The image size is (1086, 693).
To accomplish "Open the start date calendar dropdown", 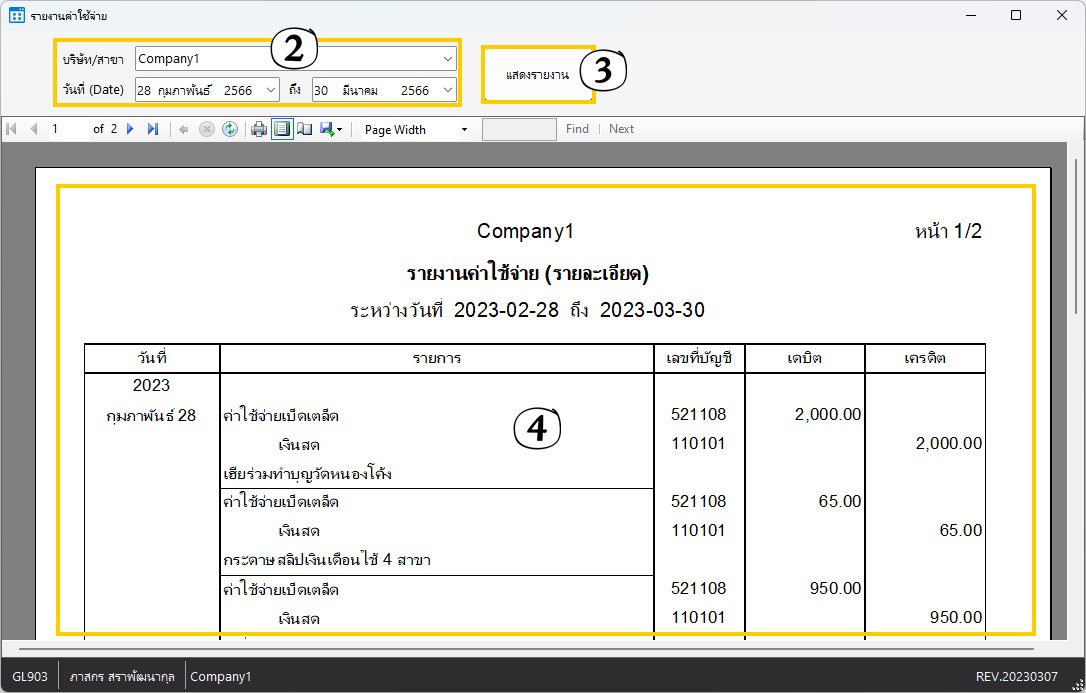I will 271,90.
